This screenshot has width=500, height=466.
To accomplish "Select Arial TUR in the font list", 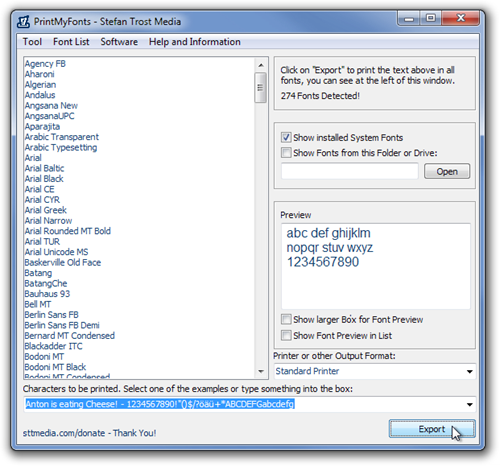I will point(42,241).
